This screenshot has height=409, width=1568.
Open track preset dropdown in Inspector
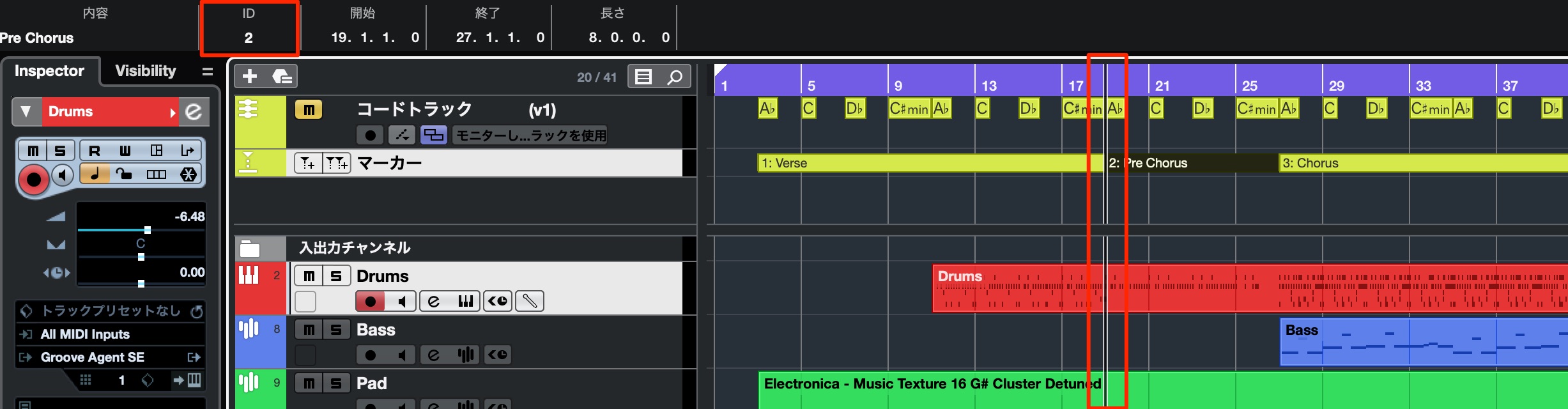[x=111, y=311]
